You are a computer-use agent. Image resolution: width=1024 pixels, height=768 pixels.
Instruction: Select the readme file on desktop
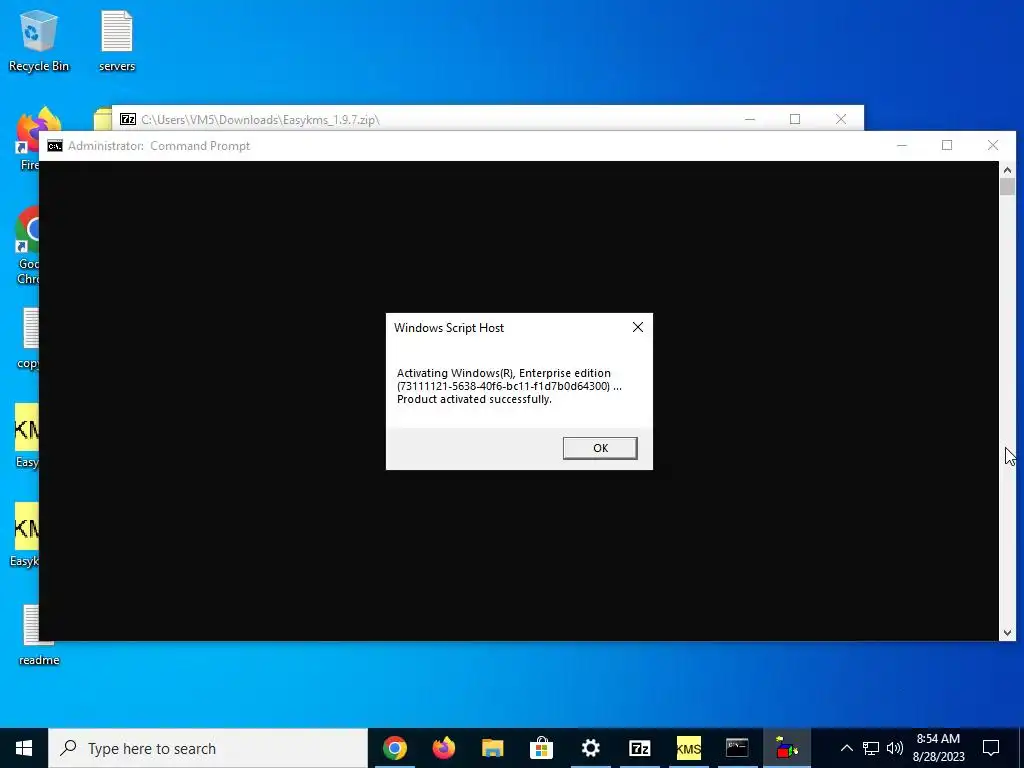(x=39, y=635)
